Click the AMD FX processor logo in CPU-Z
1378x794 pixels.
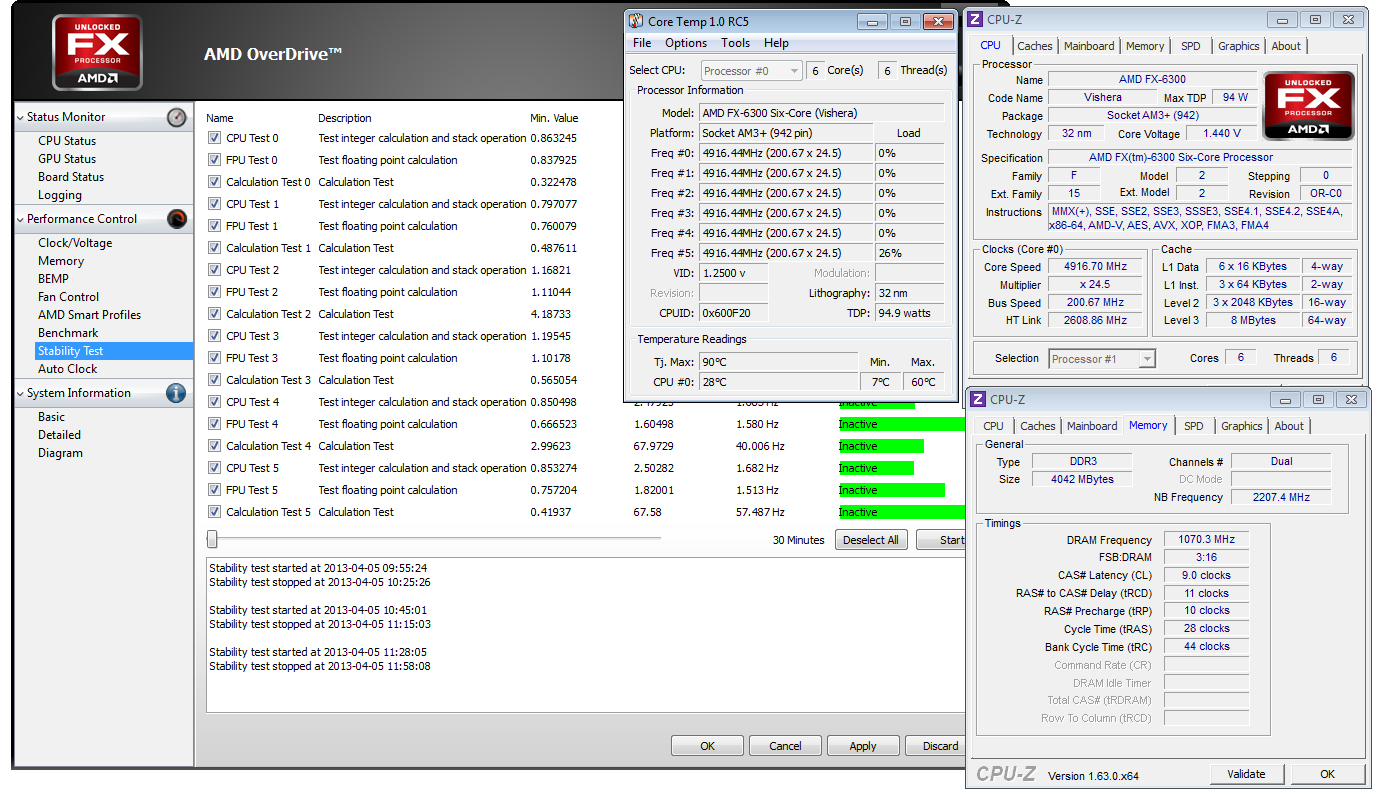pyautogui.click(x=1309, y=107)
